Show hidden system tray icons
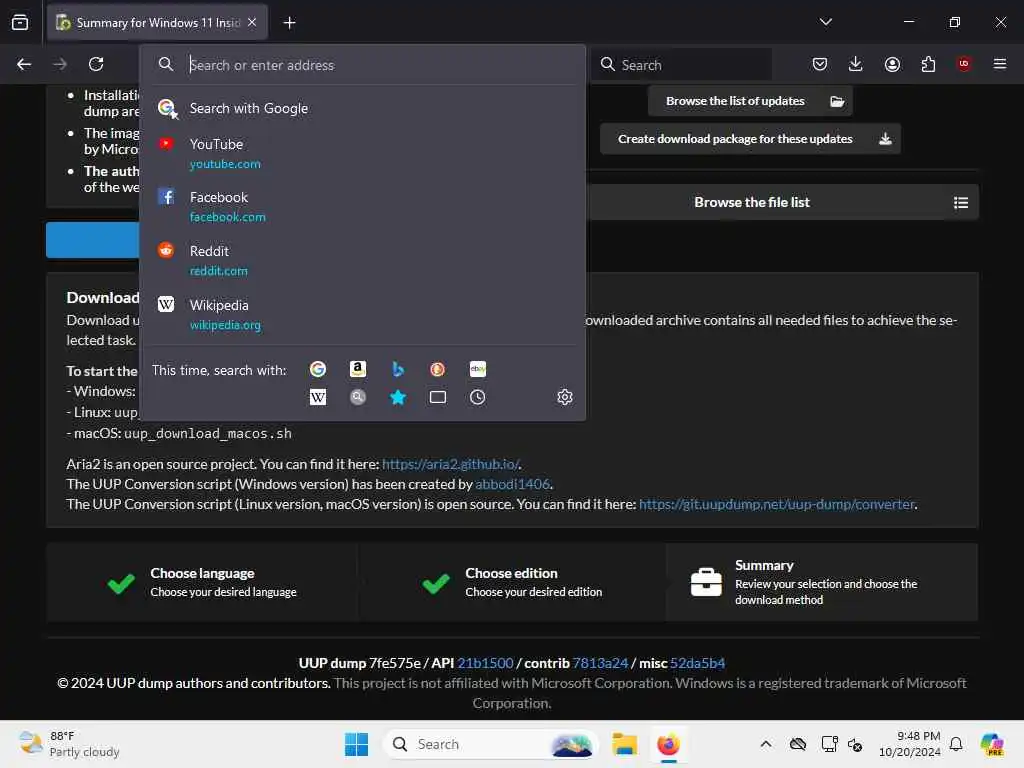 [x=766, y=744]
